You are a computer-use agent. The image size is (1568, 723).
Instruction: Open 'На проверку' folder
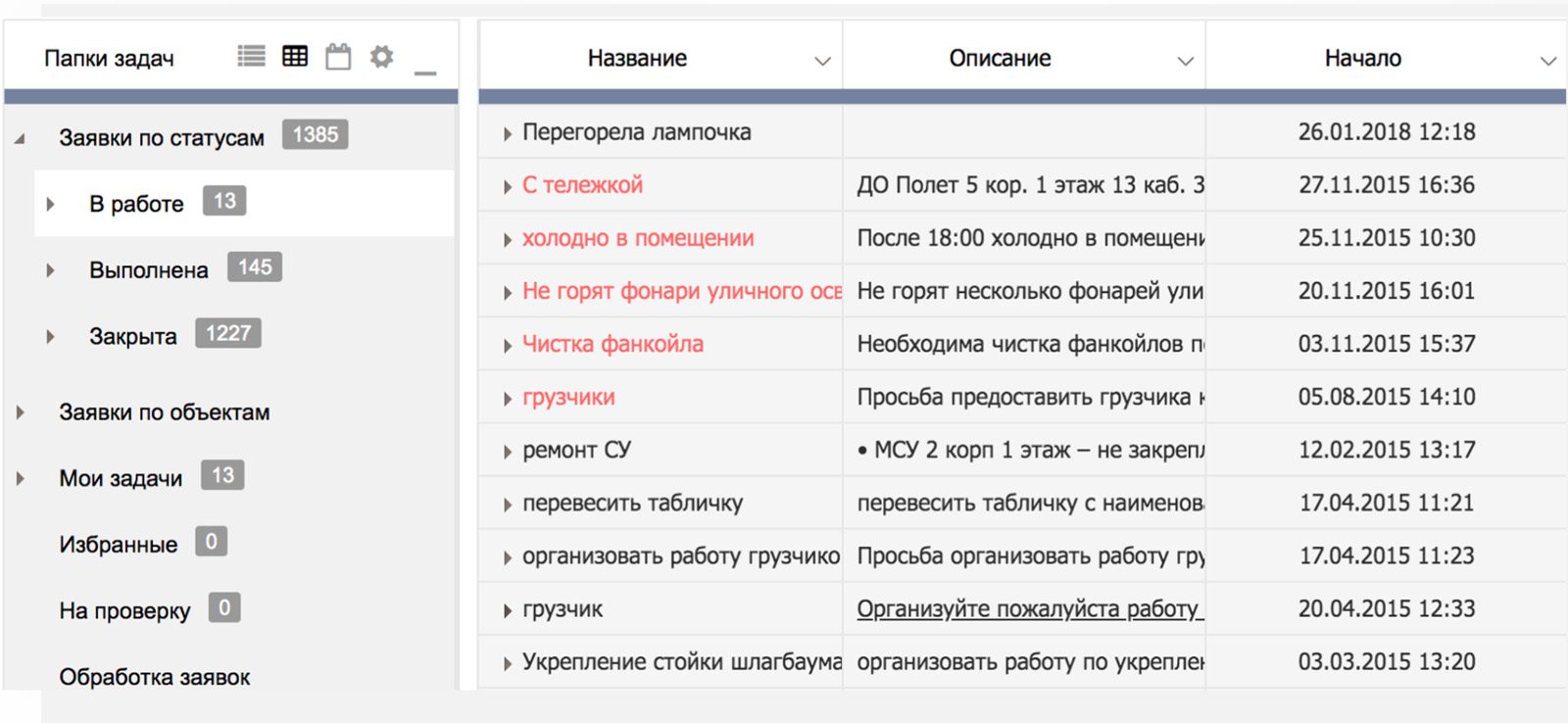pos(124,610)
